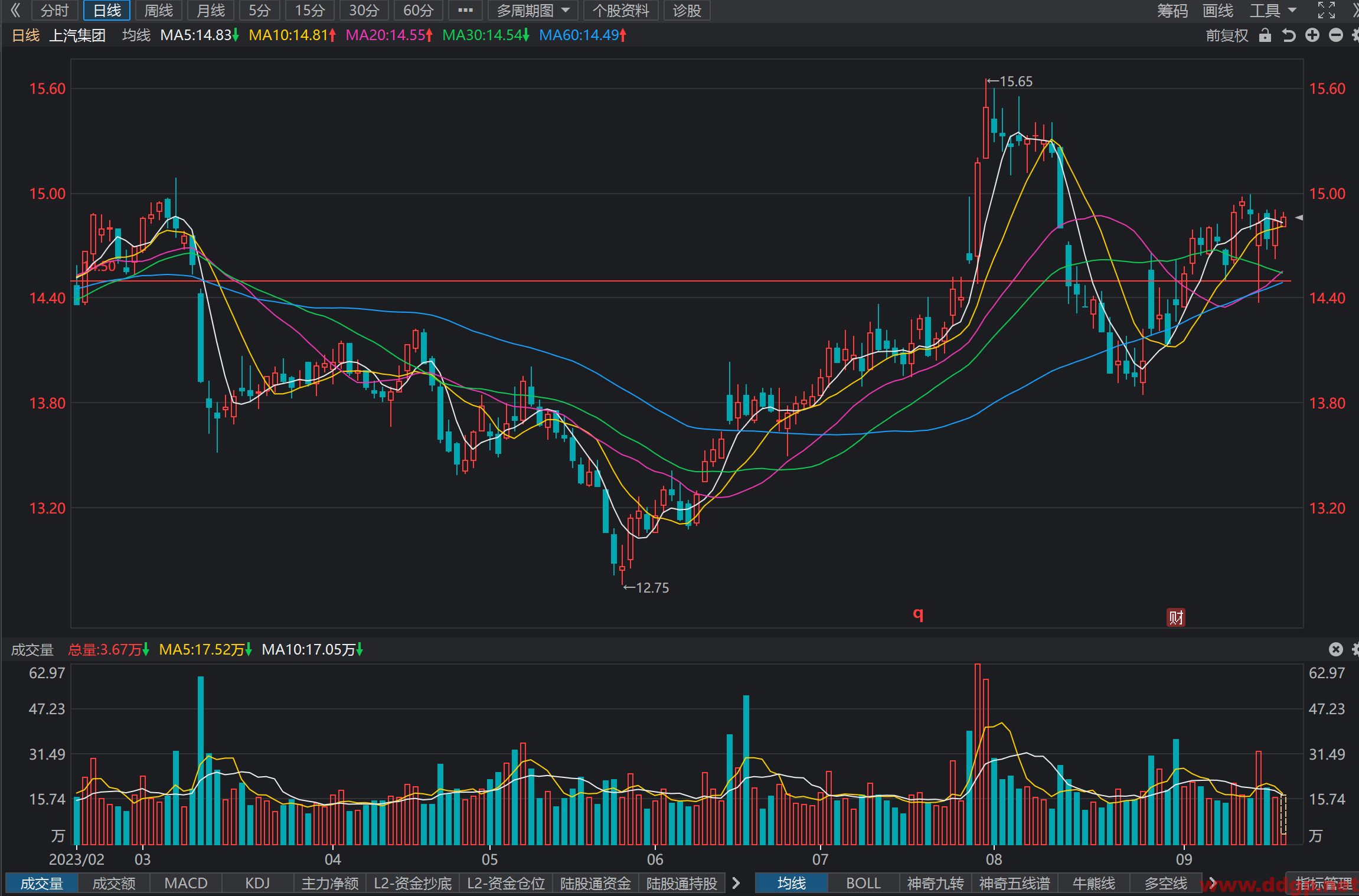Select the 陆股通资金 indicator tab

point(596,884)
